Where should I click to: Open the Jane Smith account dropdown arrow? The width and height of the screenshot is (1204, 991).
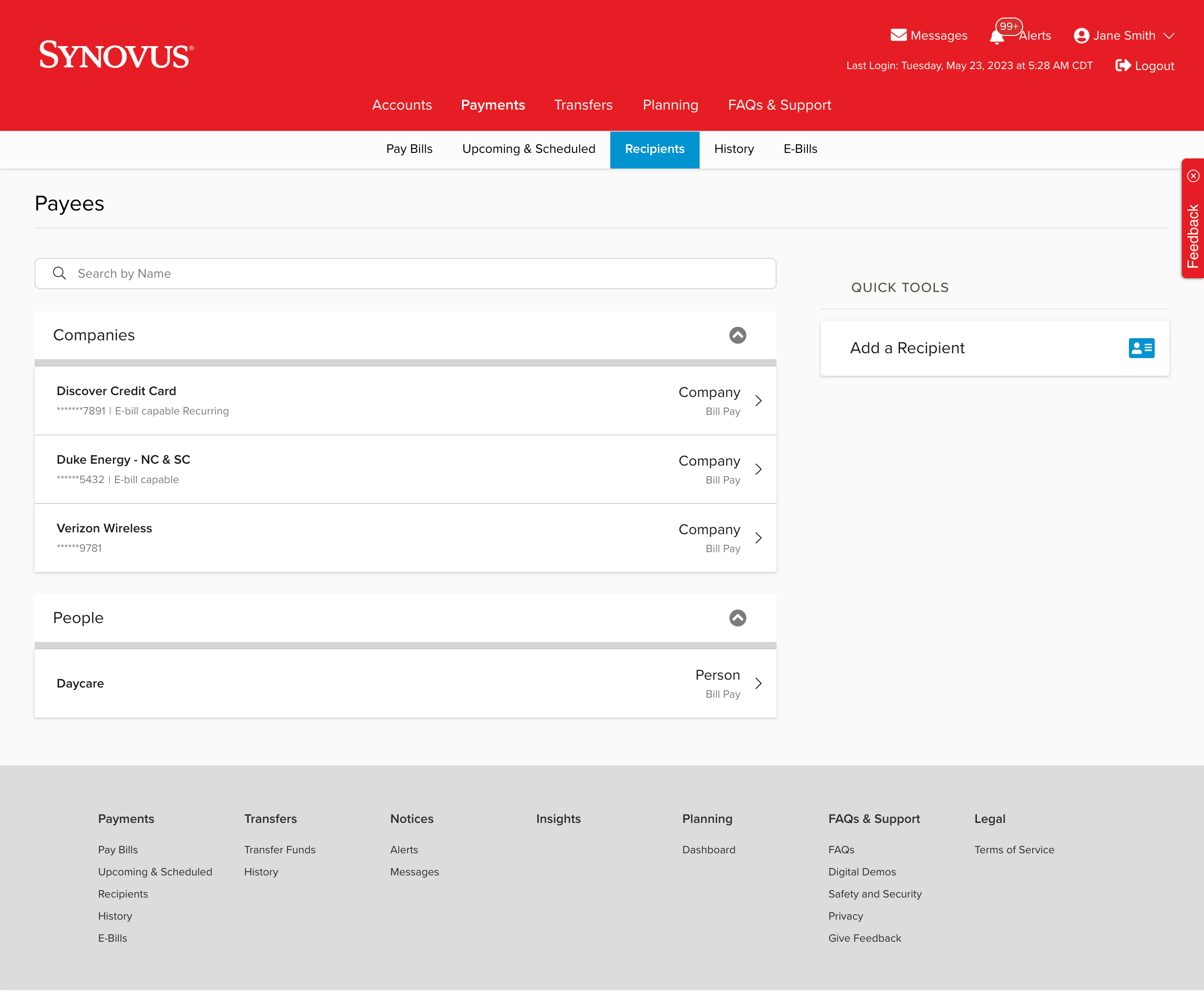[x=1169, y=35]
